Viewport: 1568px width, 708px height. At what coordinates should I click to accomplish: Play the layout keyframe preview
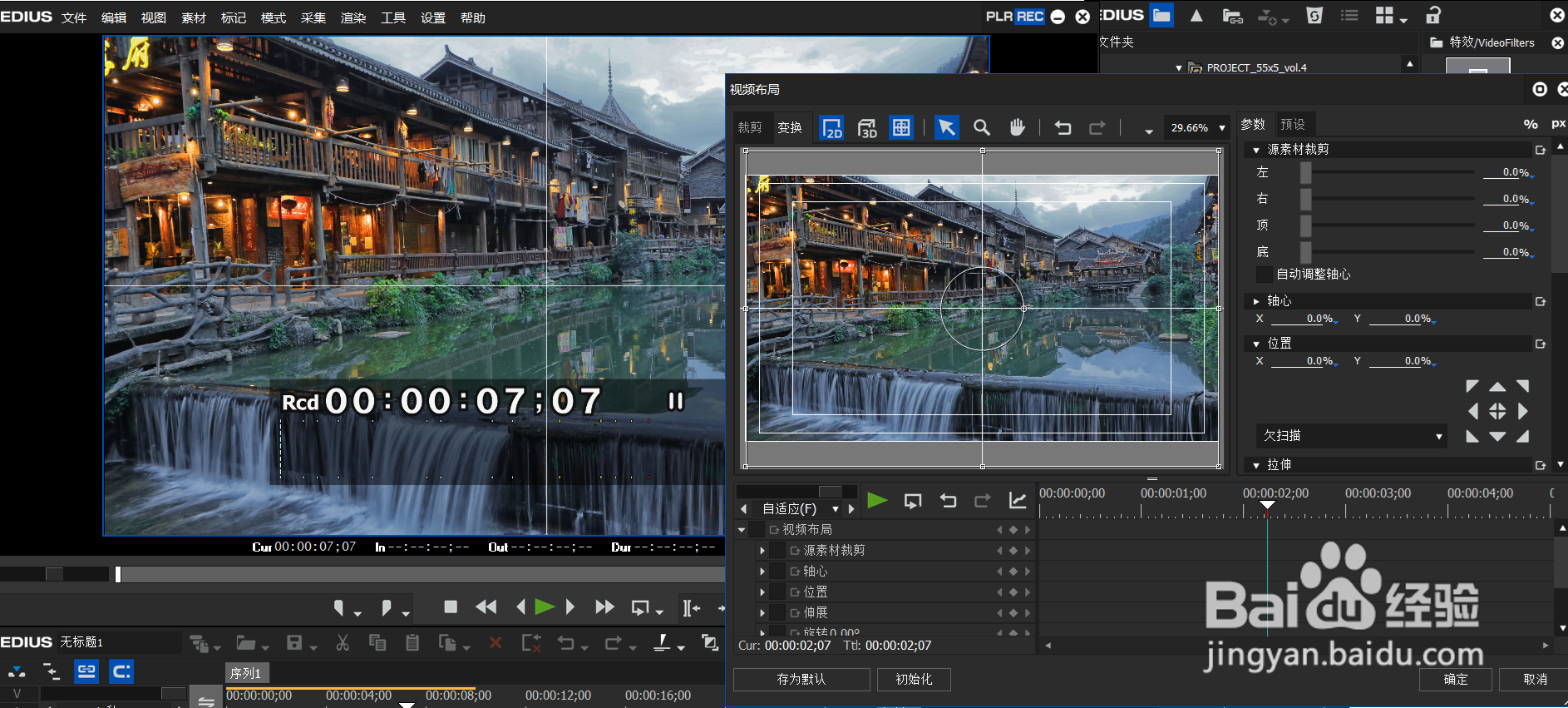coord(877,500)
